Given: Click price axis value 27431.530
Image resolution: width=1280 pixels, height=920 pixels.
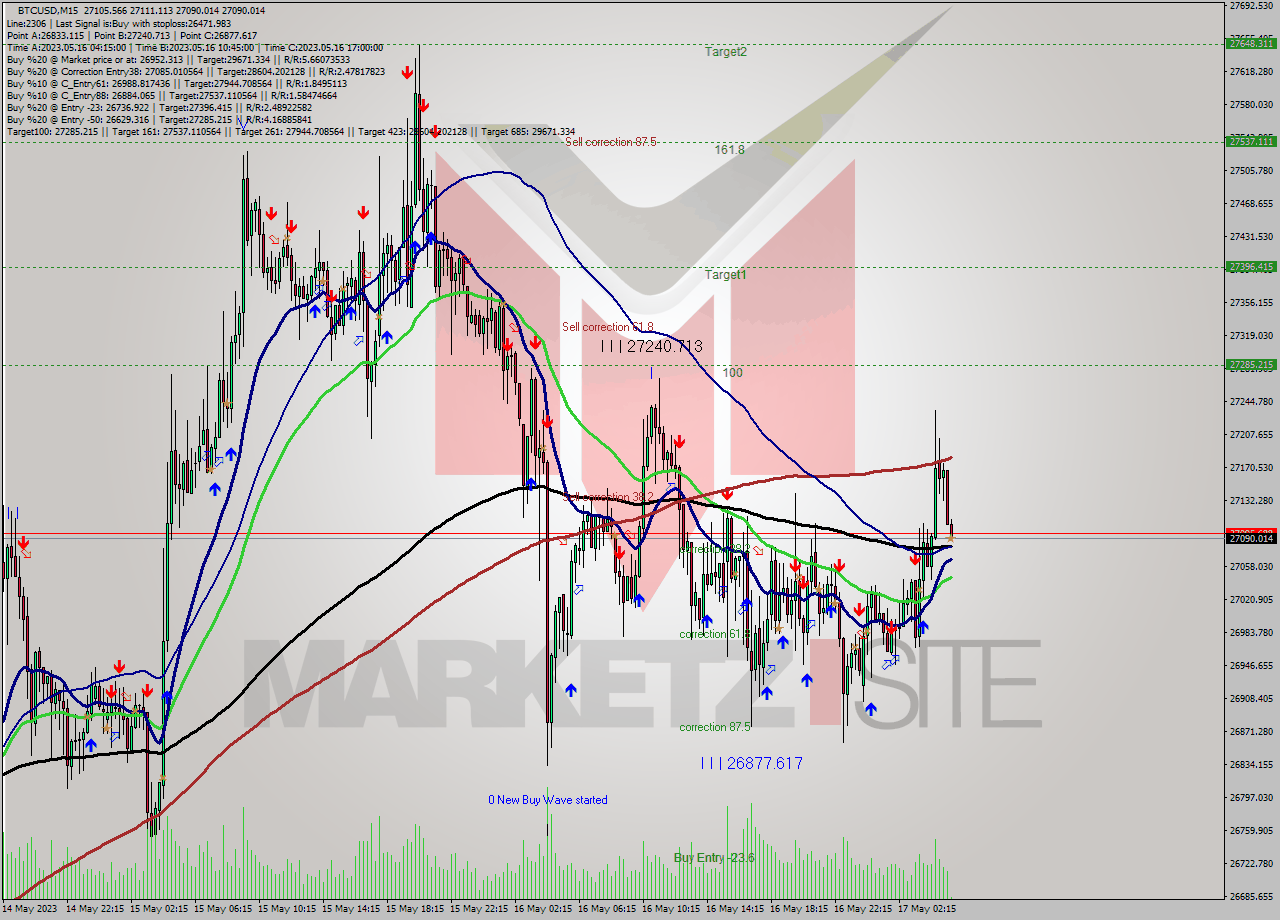Looking at the screenshot, I should [1252, 236].
